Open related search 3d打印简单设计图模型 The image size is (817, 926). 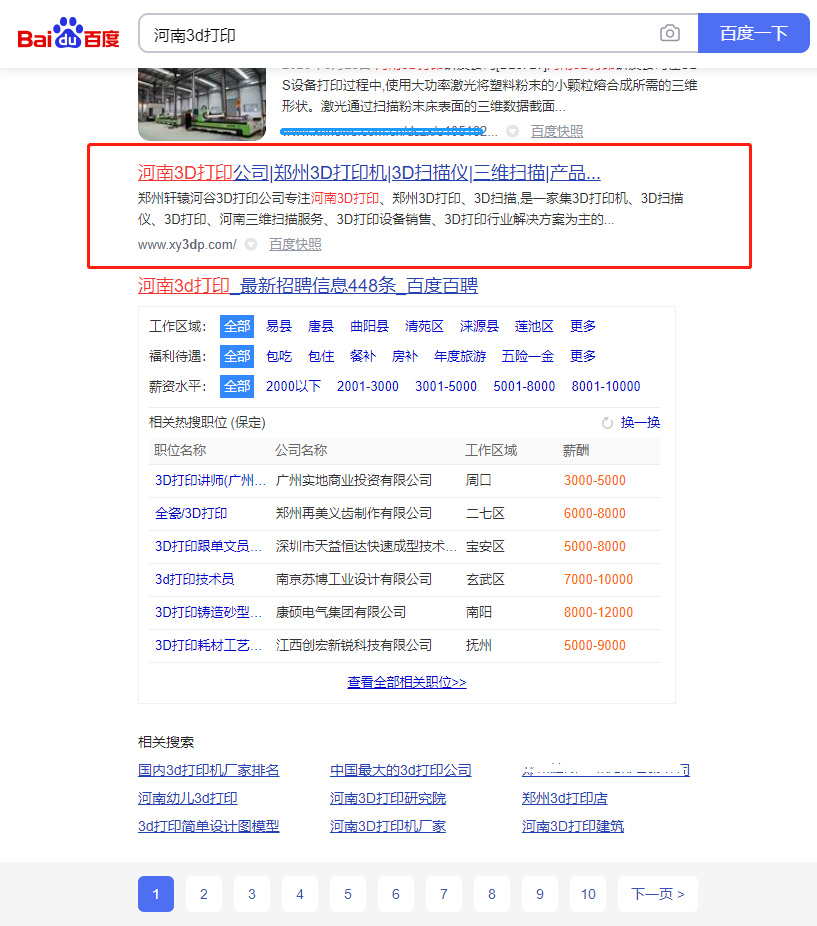(209, 826)
